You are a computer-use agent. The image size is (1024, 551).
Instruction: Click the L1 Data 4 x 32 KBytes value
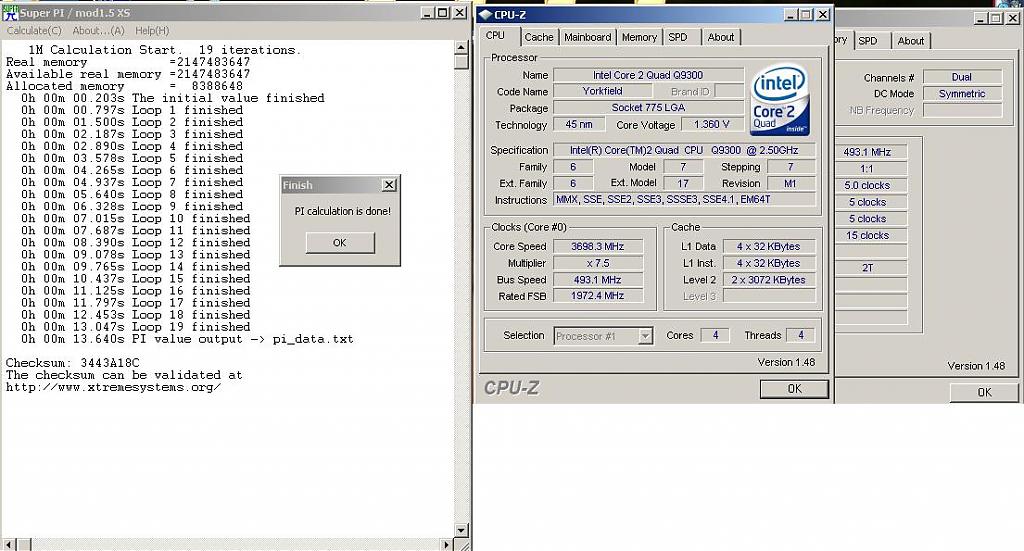pos(769,246)
